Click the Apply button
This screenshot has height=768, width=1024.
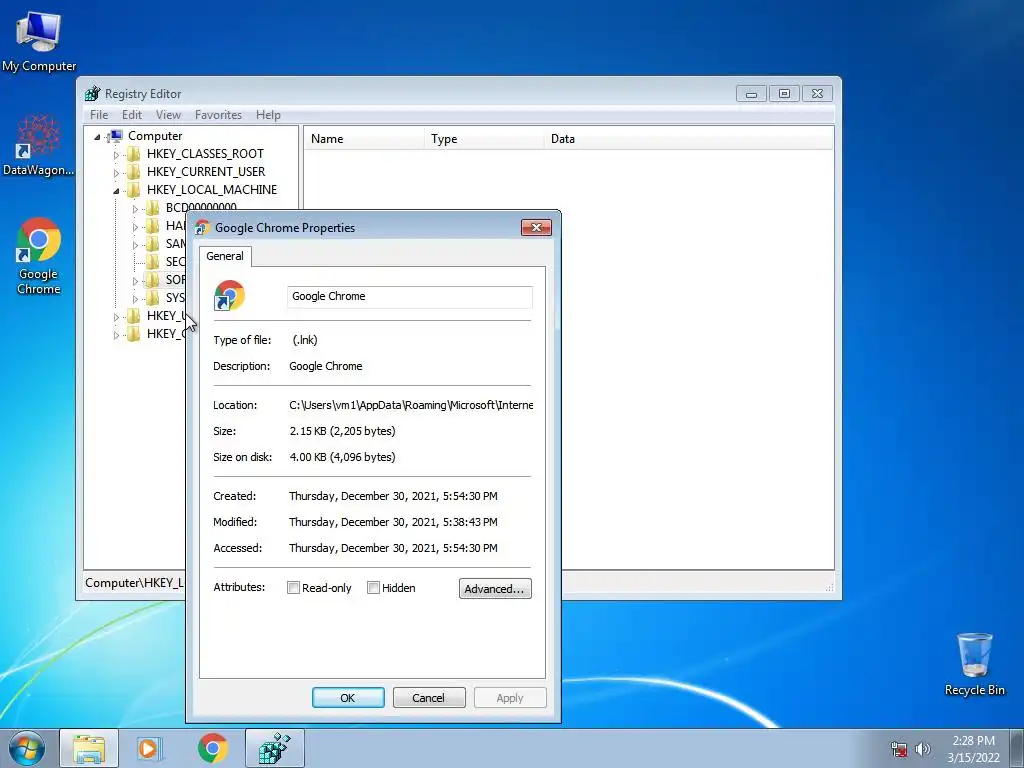point(510,697)
